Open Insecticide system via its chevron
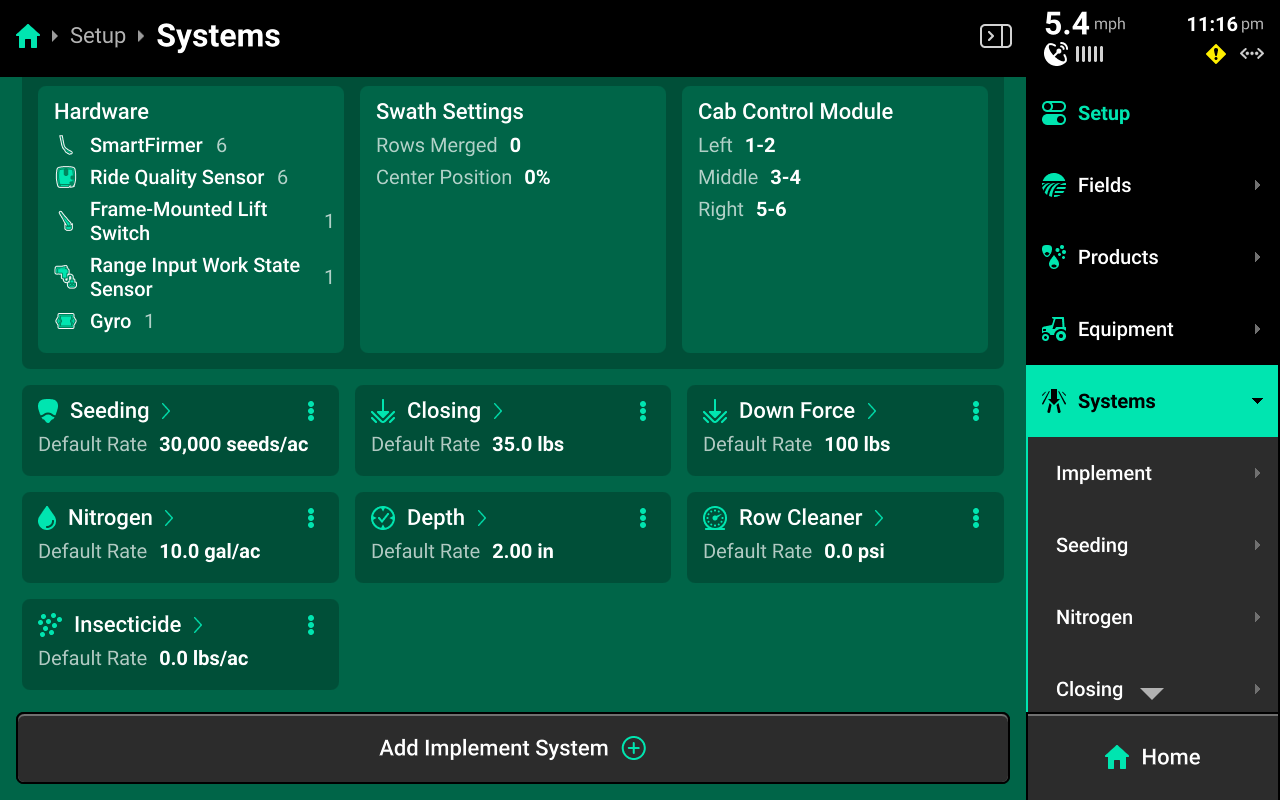1280x800 pixels. pyautogui.click(x=198, y=625)
